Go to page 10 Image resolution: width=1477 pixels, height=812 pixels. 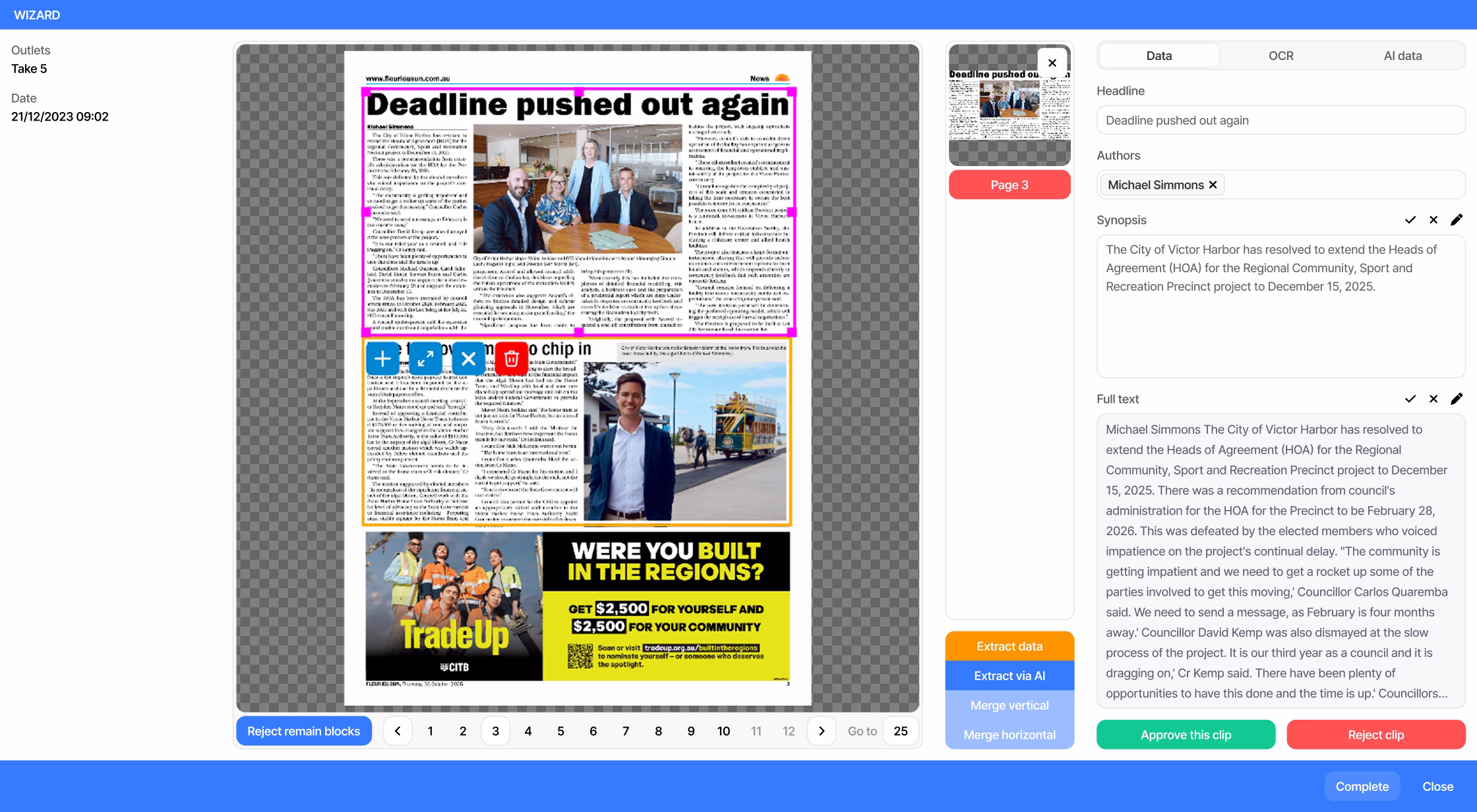pyautogui.click(x=723, y=731)
